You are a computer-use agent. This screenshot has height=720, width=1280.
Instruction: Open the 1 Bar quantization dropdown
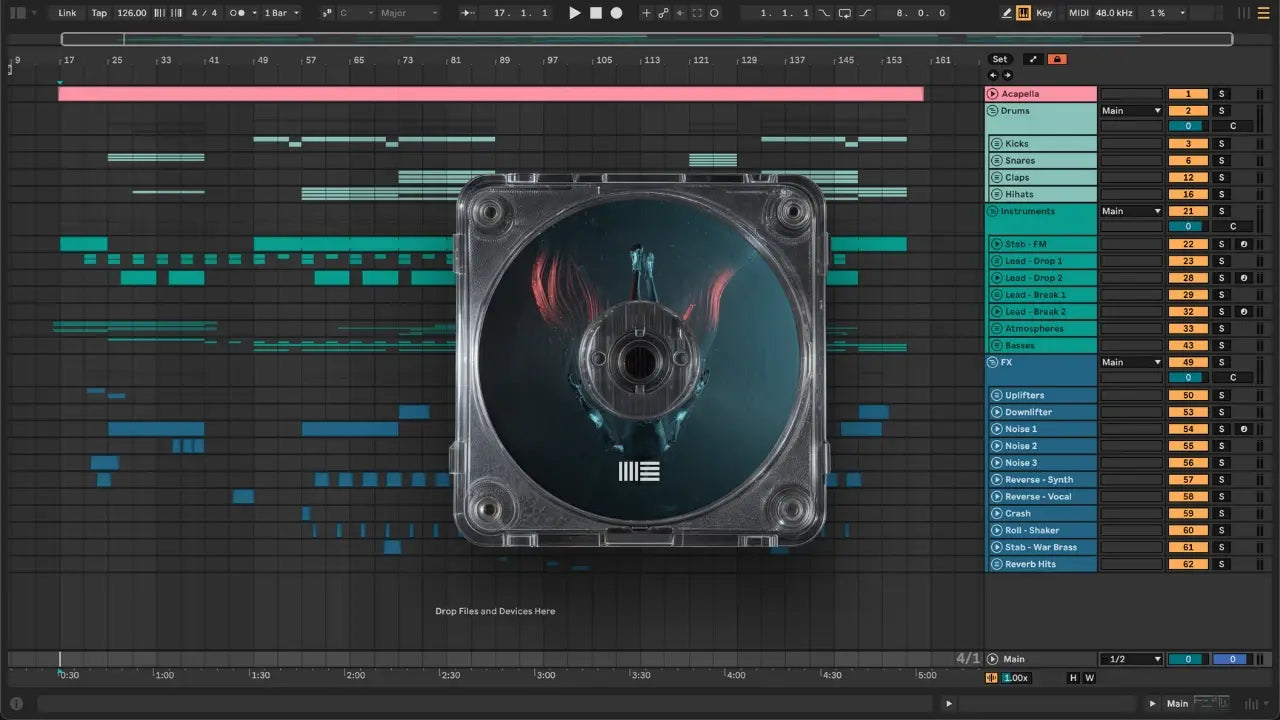[281, 13]
